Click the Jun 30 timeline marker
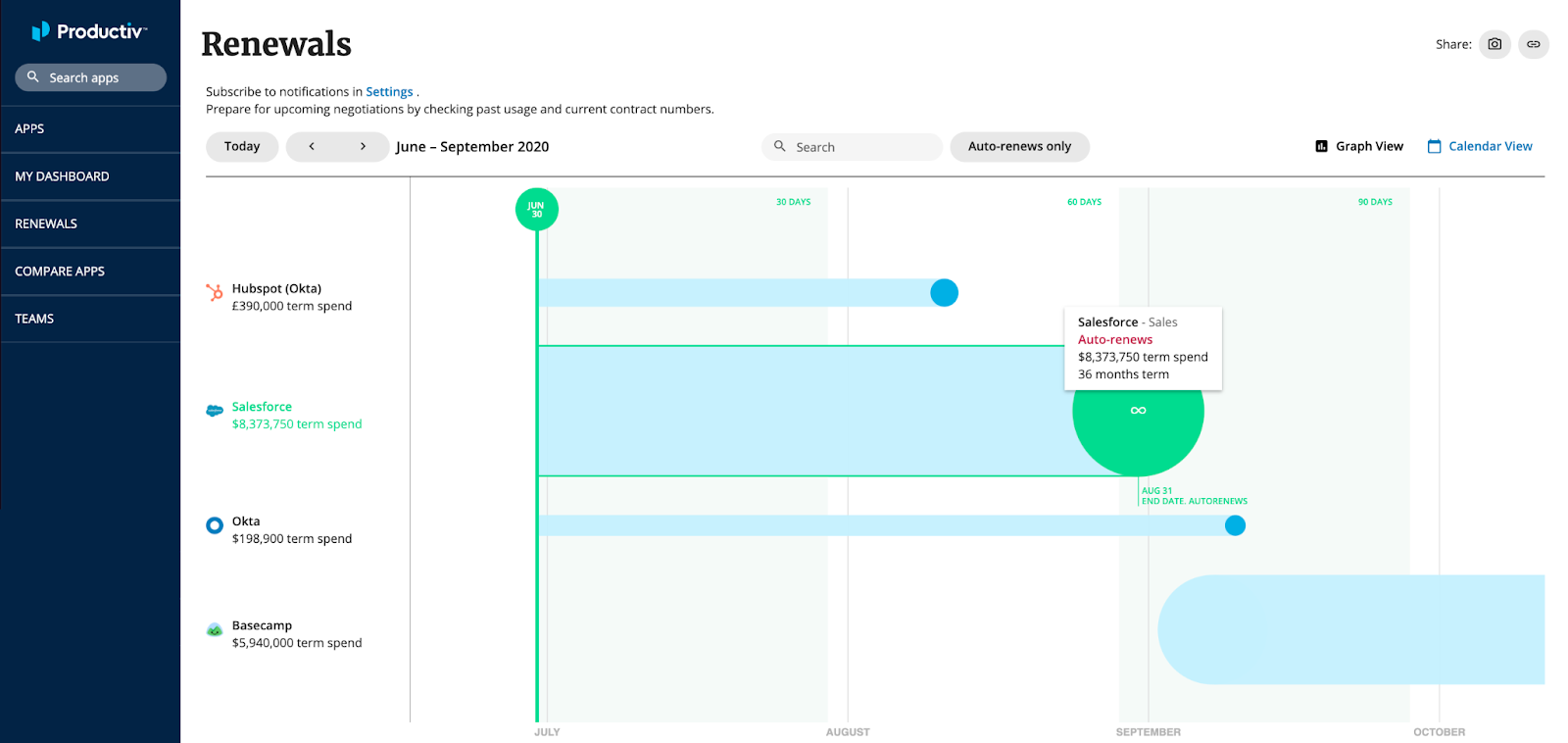The height and width of the screenshot is (743, 1568). pyautogui.click(x=537, y=209)
